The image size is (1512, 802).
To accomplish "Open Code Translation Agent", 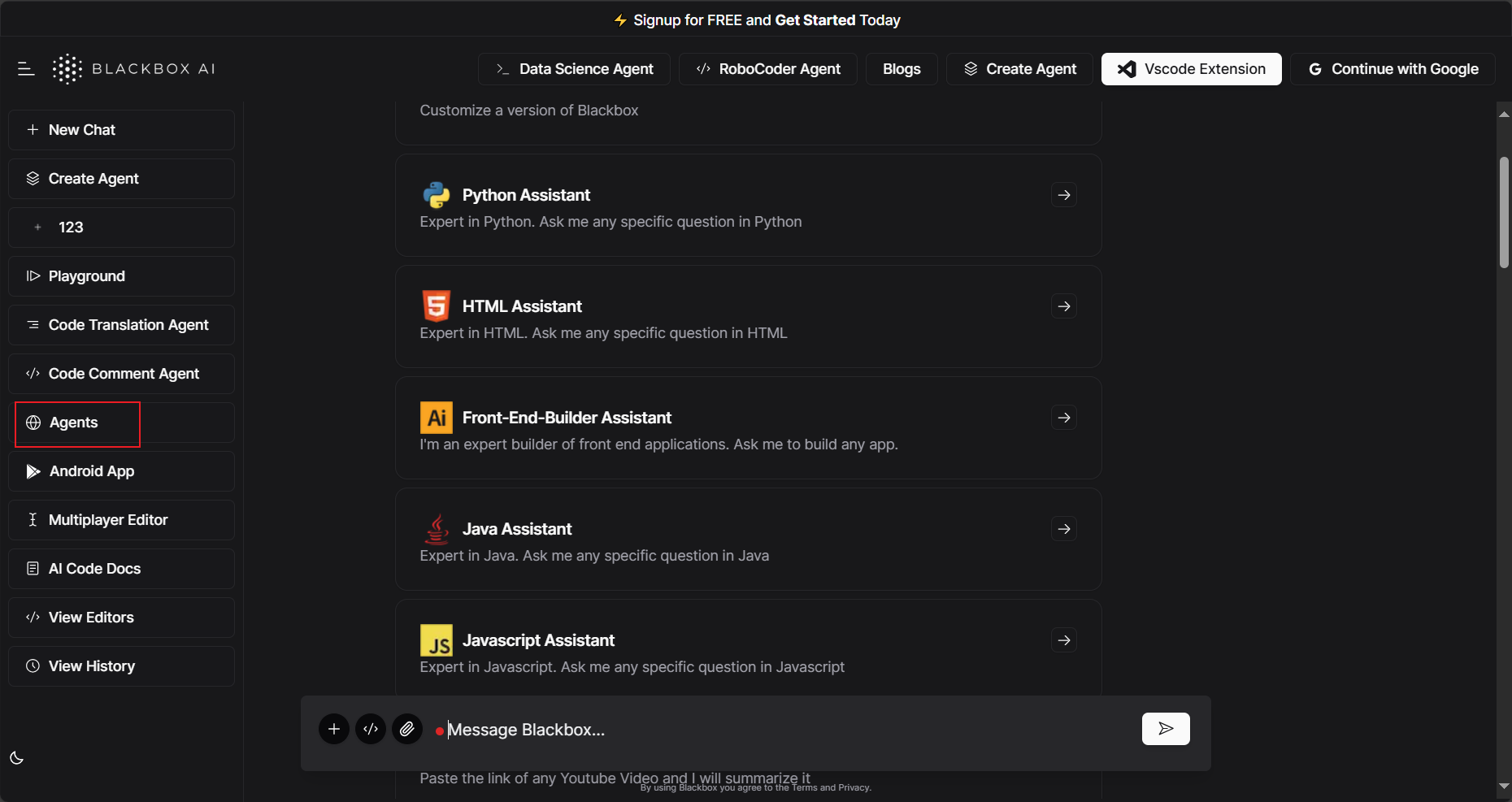I will pos(121,325).
